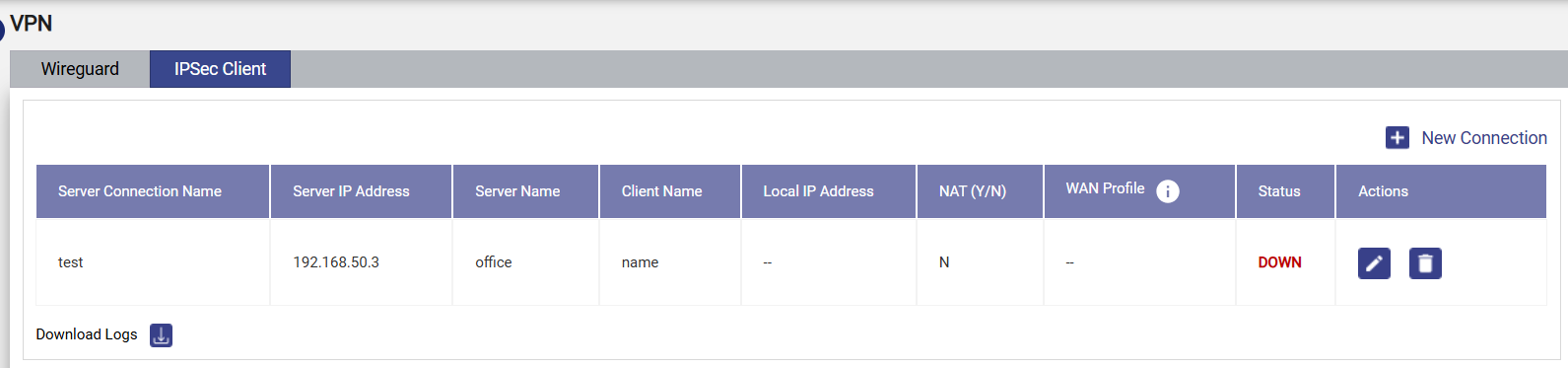Click the New Connection link
Viewport: 1568px width, 368px height.
coord(1483,138)
